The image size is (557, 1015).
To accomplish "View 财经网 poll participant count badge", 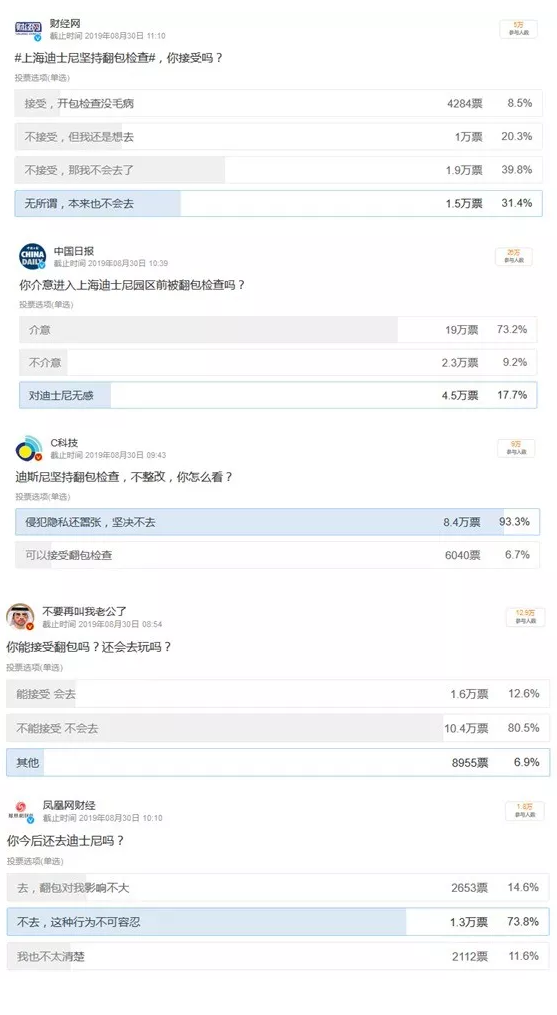I will 518,28.
